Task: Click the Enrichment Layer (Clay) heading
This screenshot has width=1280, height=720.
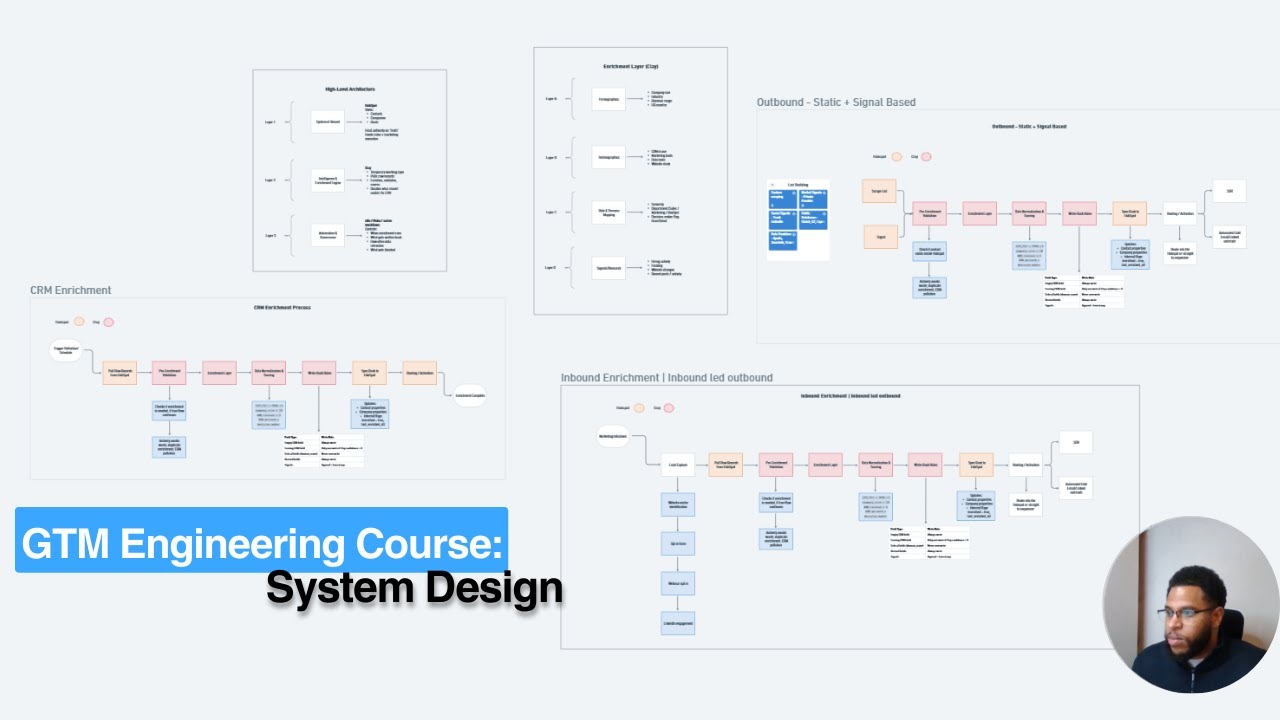Action: pyautogui.click(x=630, y=66)
